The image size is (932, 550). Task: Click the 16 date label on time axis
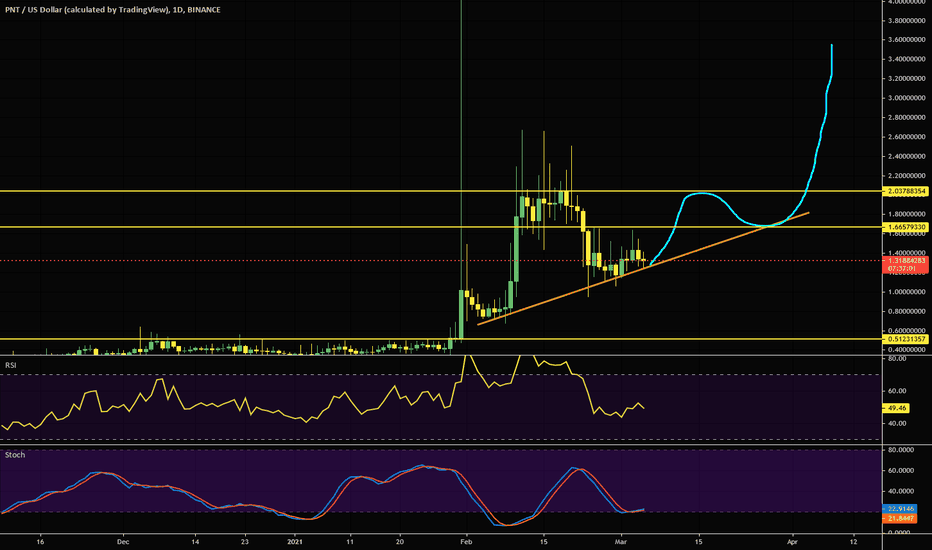point(40,542)
